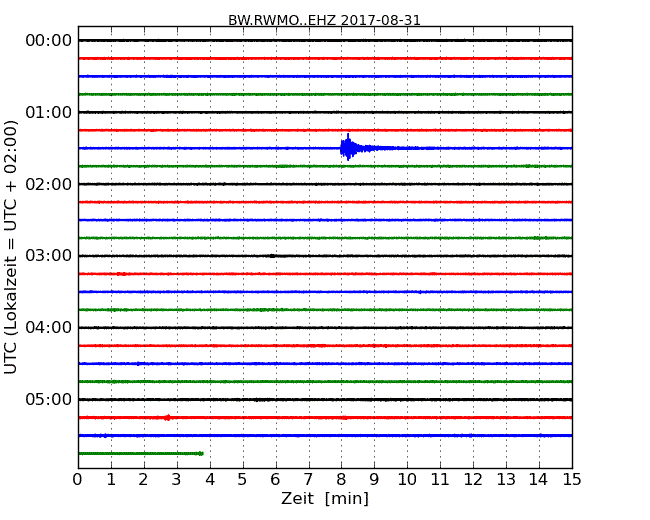The height and width of the screenshot is (520, 650).
Task: Click the 03:00 time label
Action: click(49, 256)
